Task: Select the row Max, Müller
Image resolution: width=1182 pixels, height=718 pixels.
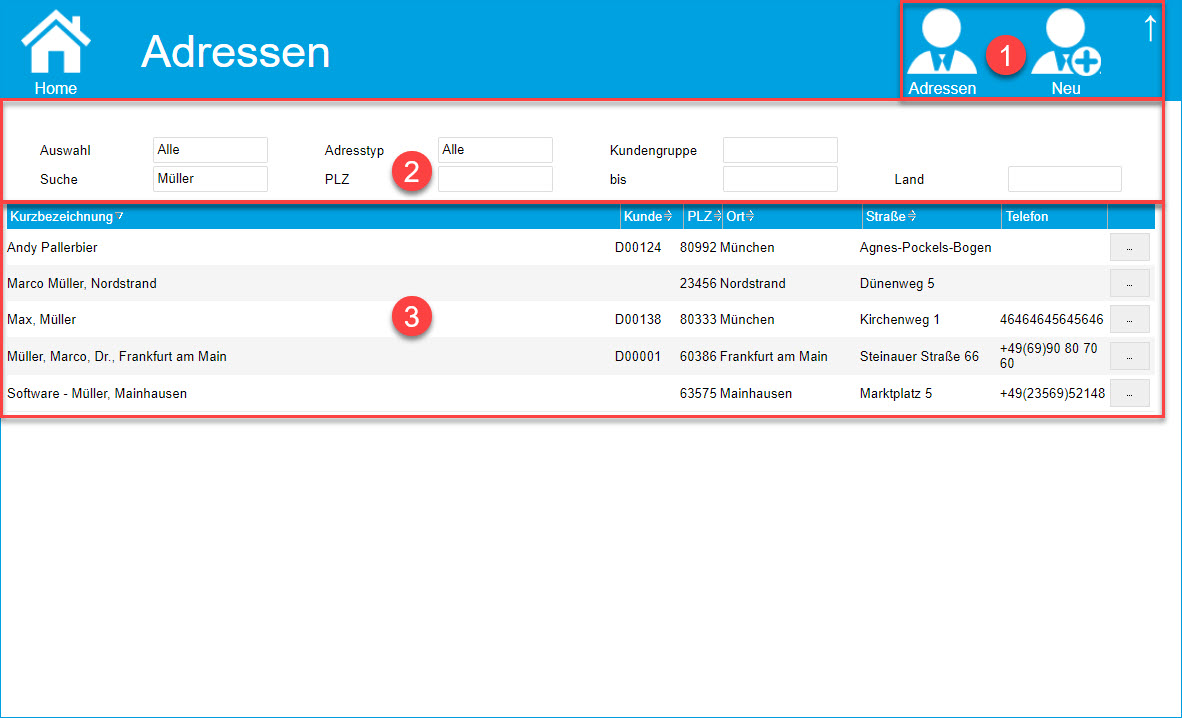Action: (x=578, y=319)
